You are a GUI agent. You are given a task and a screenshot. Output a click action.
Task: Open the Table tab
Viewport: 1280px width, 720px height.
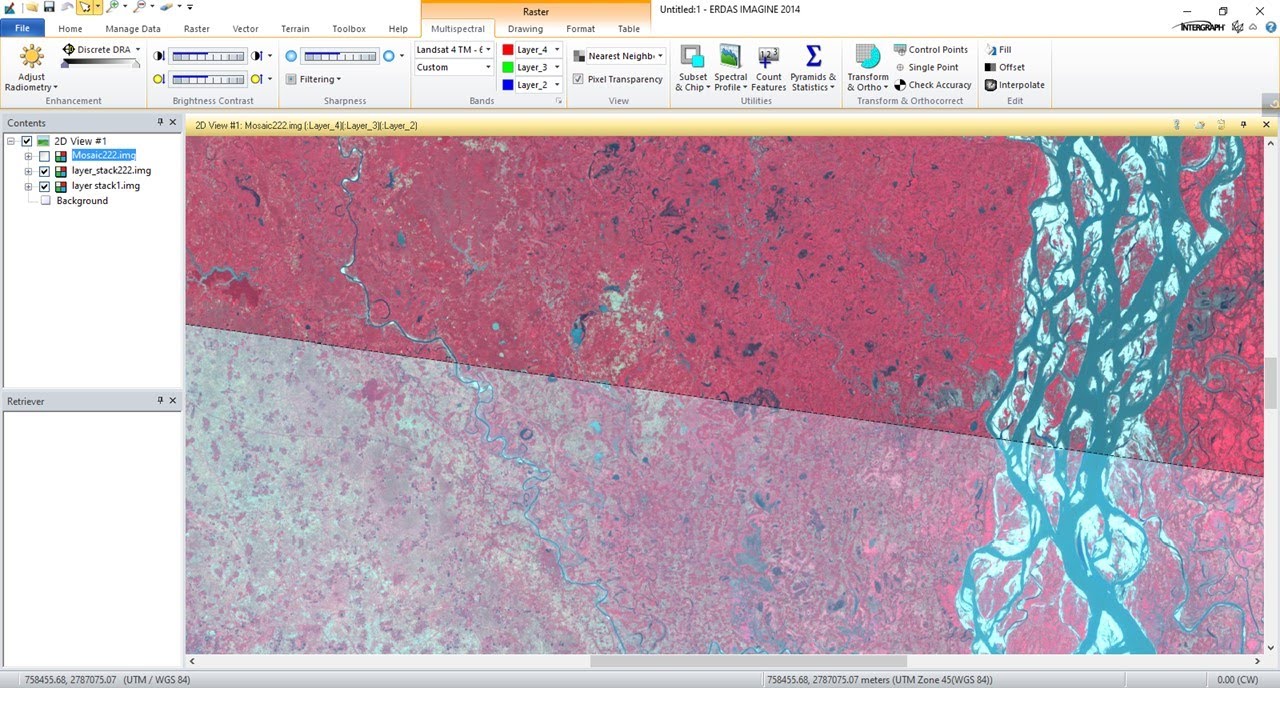pyautogui.click(x=628, y=29)
